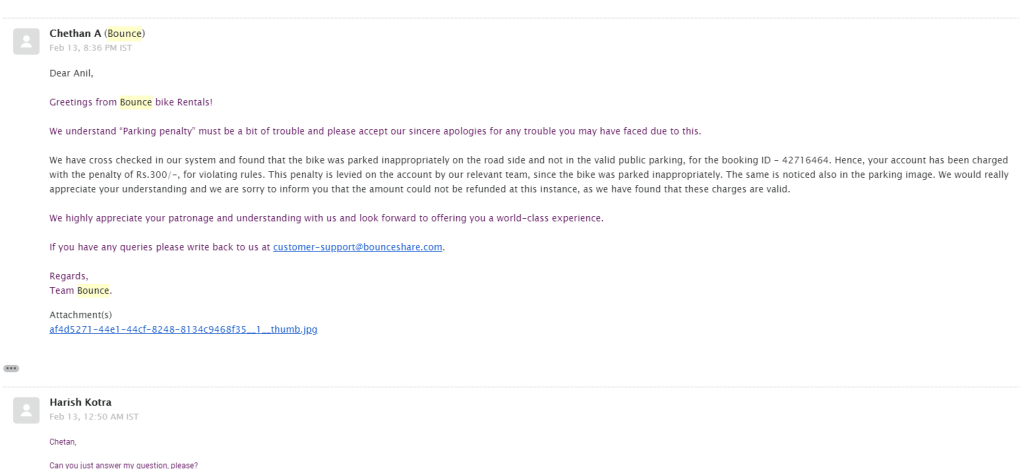Click the Feb 13, 12:50 AM IST timestamp

[x=94, y=417]
